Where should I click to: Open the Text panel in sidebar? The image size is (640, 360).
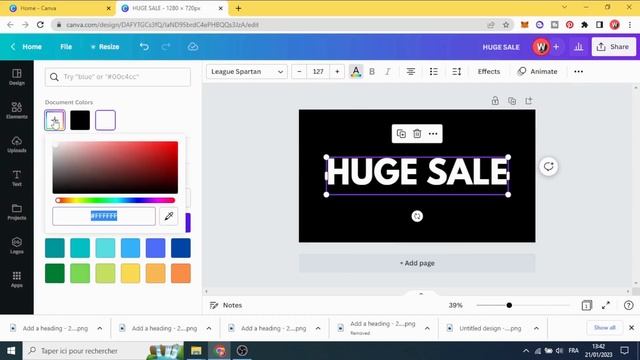click(x=17, y=178)
